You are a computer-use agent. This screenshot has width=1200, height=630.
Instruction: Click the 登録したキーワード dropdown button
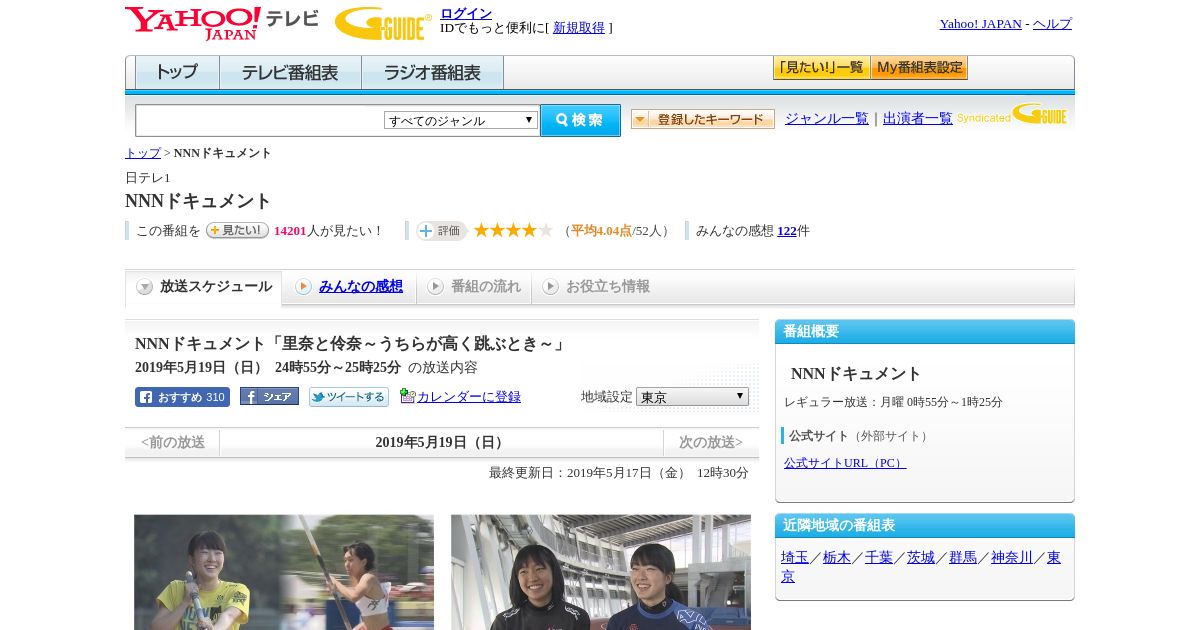pos(703,119)
